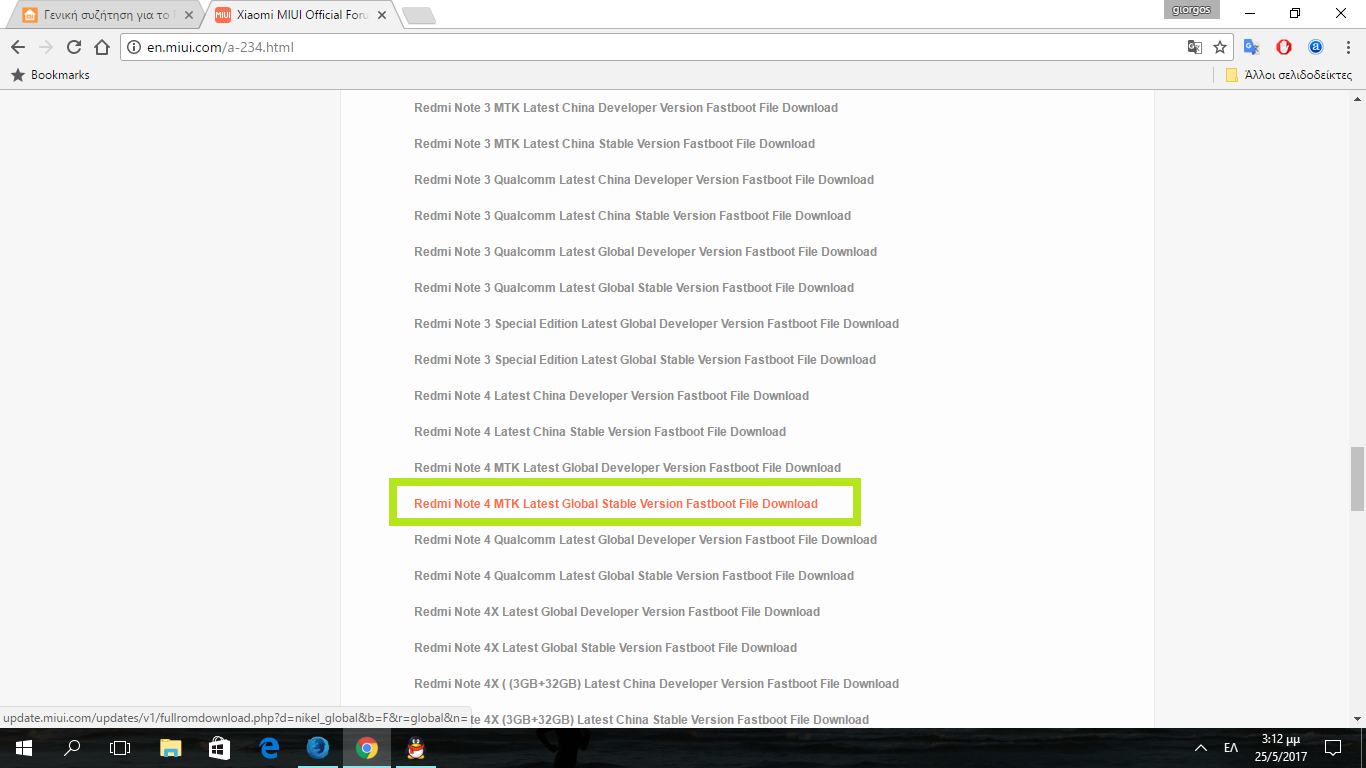This screenshot has width=1366, height=768.
Task: Open the Άλλοι σελιδοδείκτες bookmarks folder
Action: point(1289,75)
